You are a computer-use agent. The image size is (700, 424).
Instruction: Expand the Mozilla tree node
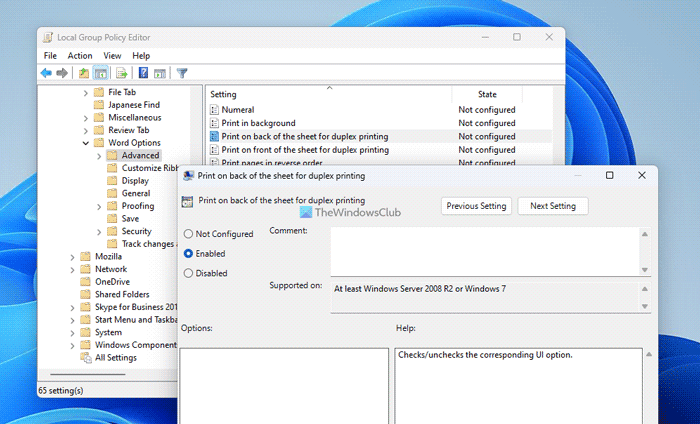click(x=72, y=257)
